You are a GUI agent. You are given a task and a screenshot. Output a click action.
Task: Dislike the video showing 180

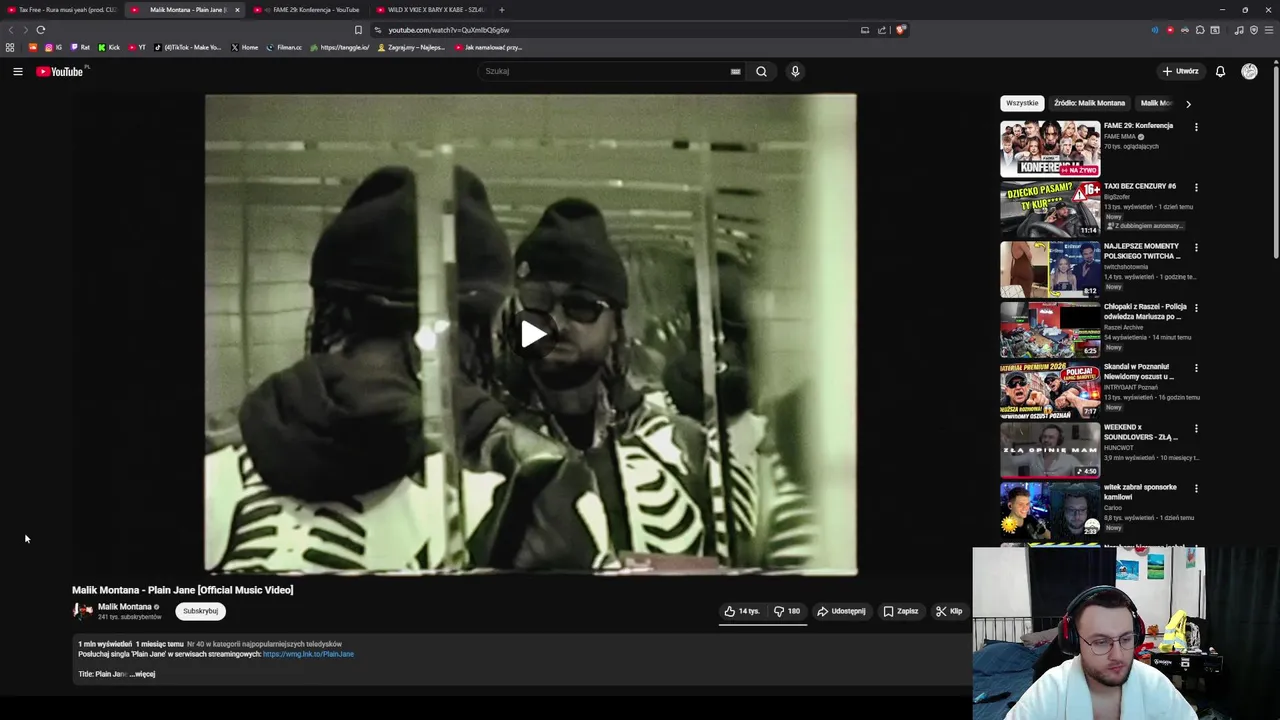point(787,611)
